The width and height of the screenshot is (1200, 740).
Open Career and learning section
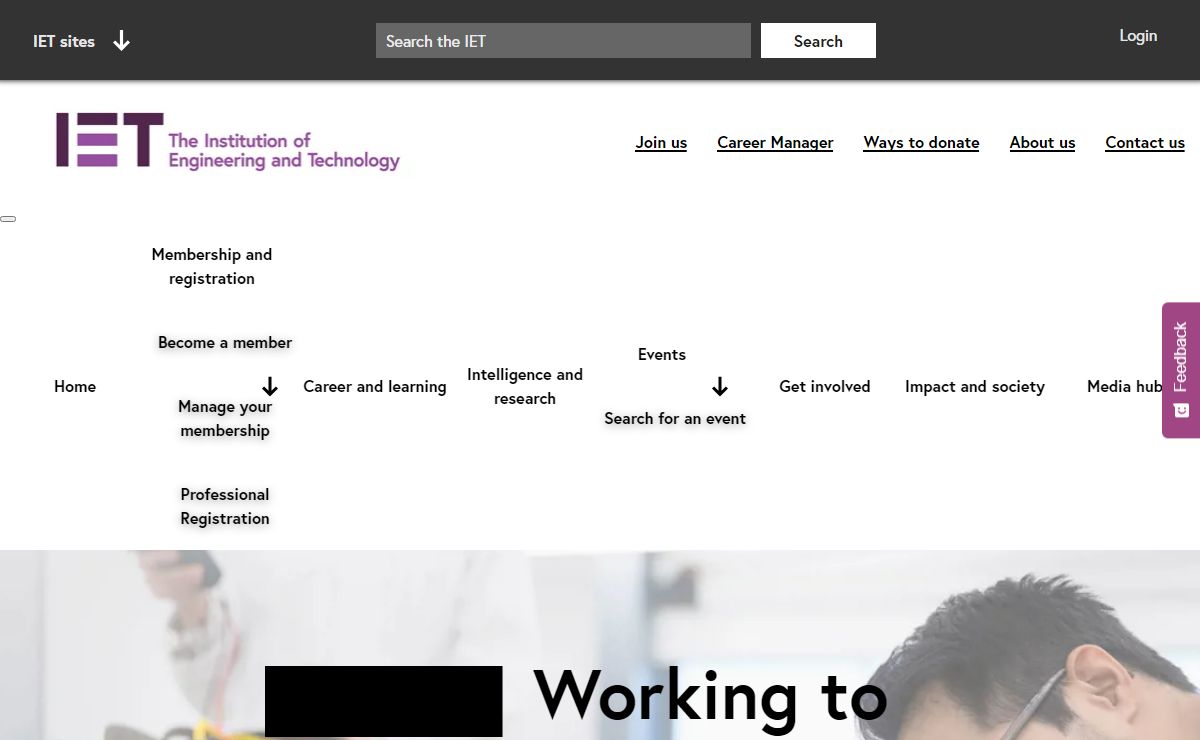click(375, 387)
